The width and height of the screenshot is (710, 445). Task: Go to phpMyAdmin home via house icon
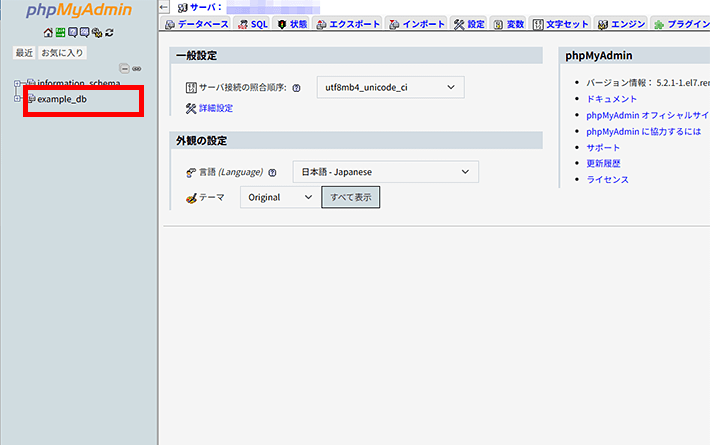click(48, 33)
